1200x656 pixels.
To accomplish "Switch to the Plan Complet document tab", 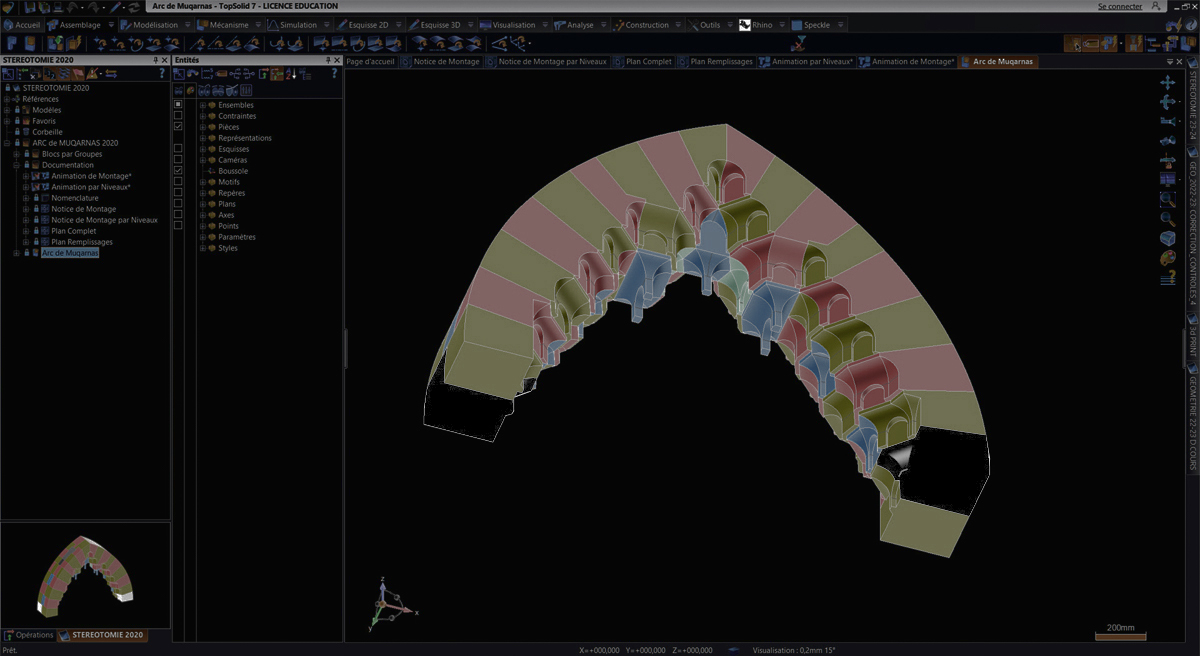I will click(x=648, y=62).
